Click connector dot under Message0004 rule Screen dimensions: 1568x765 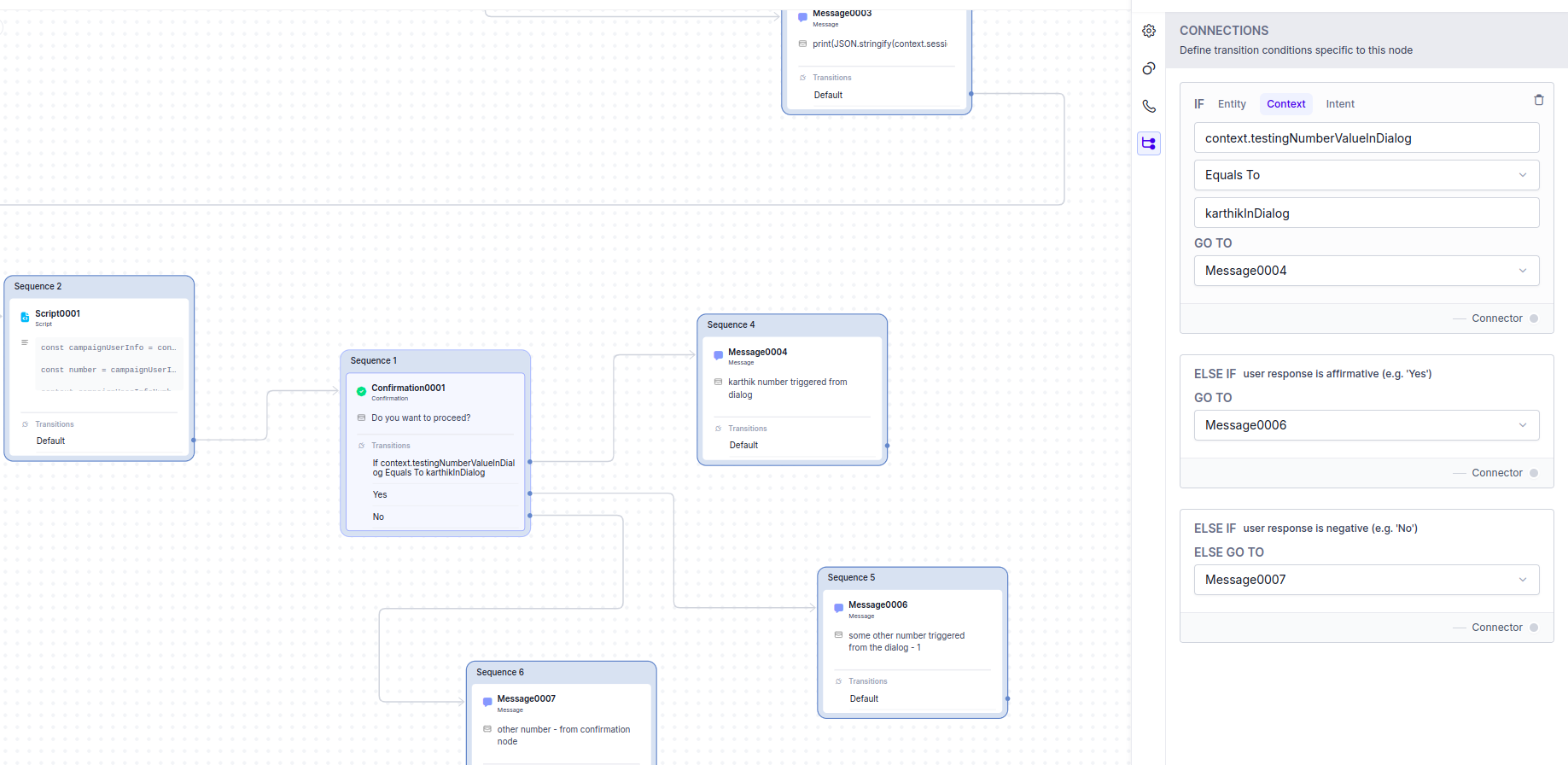[x=1534, y=318]
